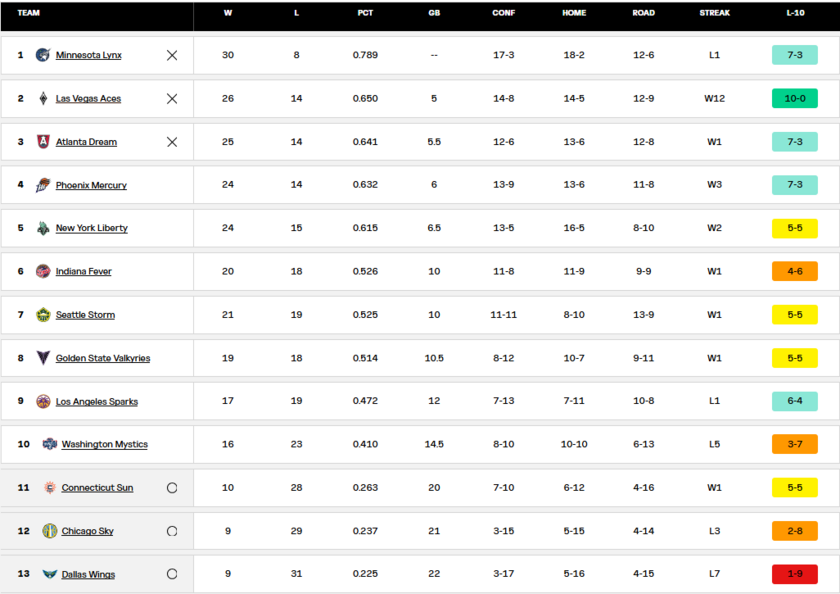840x594 pixels.
Task: Click the Minnesota Lynx team logo
Action: pyautogui.click(x=43, y=55)
